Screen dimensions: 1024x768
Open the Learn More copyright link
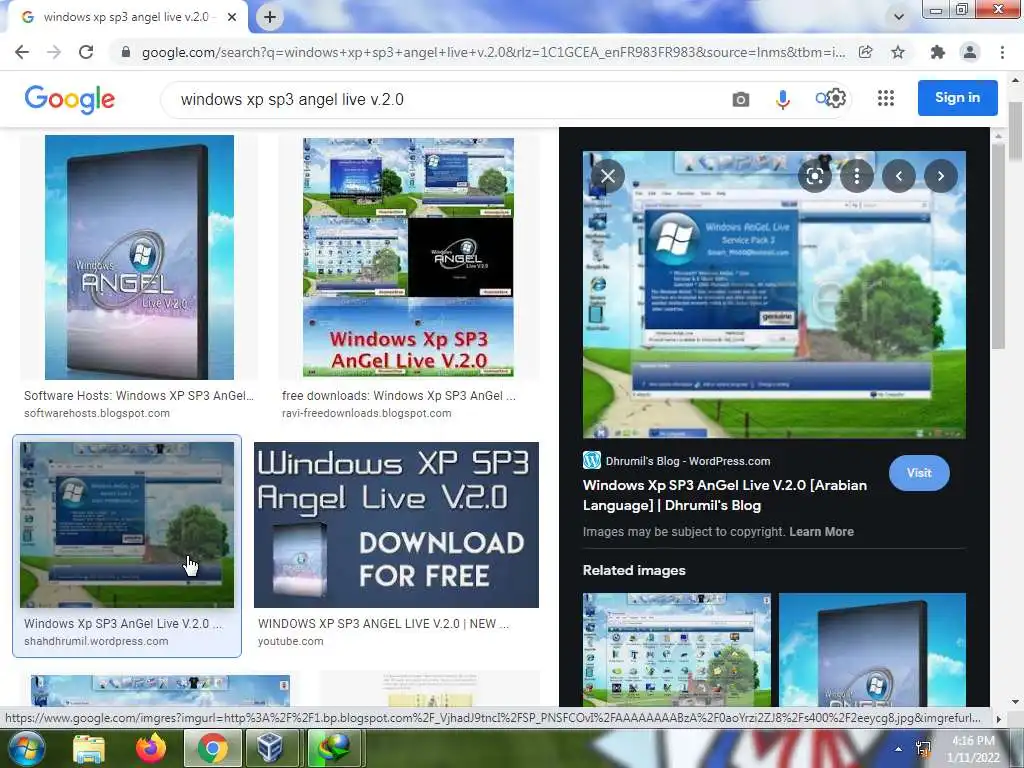822,532
